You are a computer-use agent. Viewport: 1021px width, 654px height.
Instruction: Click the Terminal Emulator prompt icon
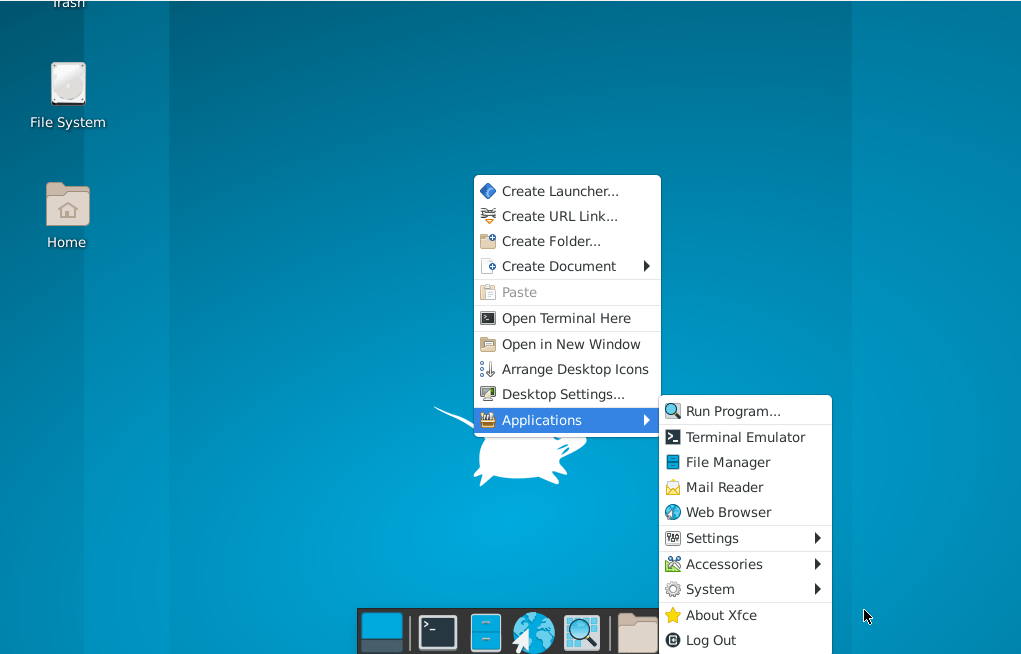tap(673, 437)
